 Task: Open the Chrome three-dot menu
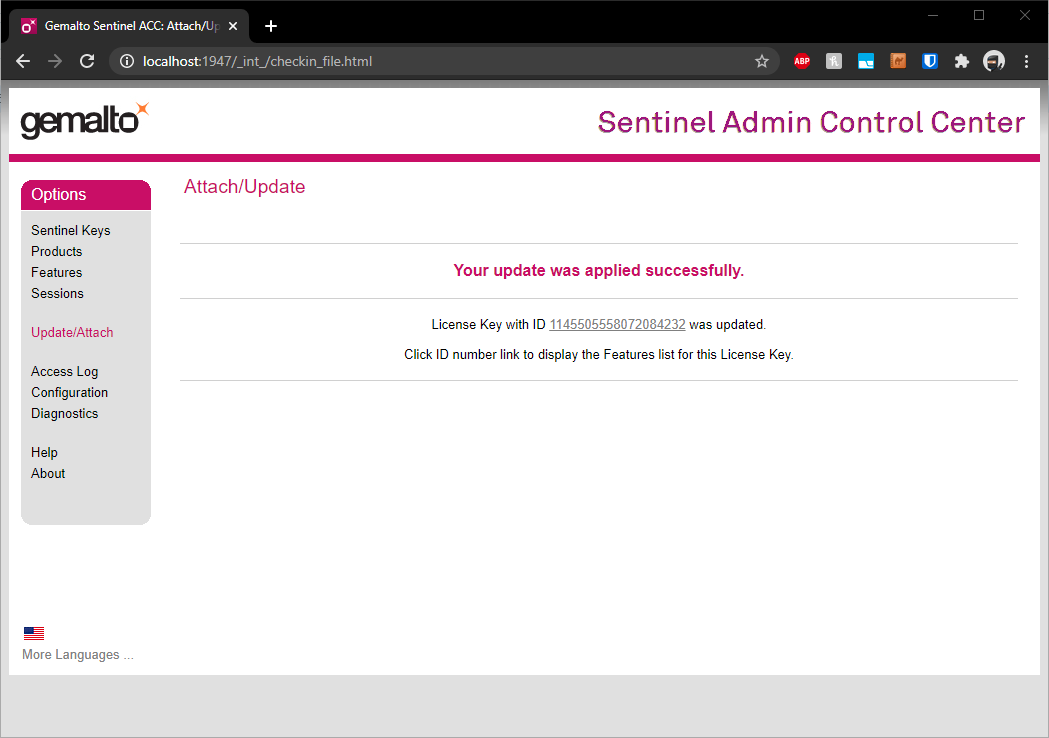(1026, 61)
